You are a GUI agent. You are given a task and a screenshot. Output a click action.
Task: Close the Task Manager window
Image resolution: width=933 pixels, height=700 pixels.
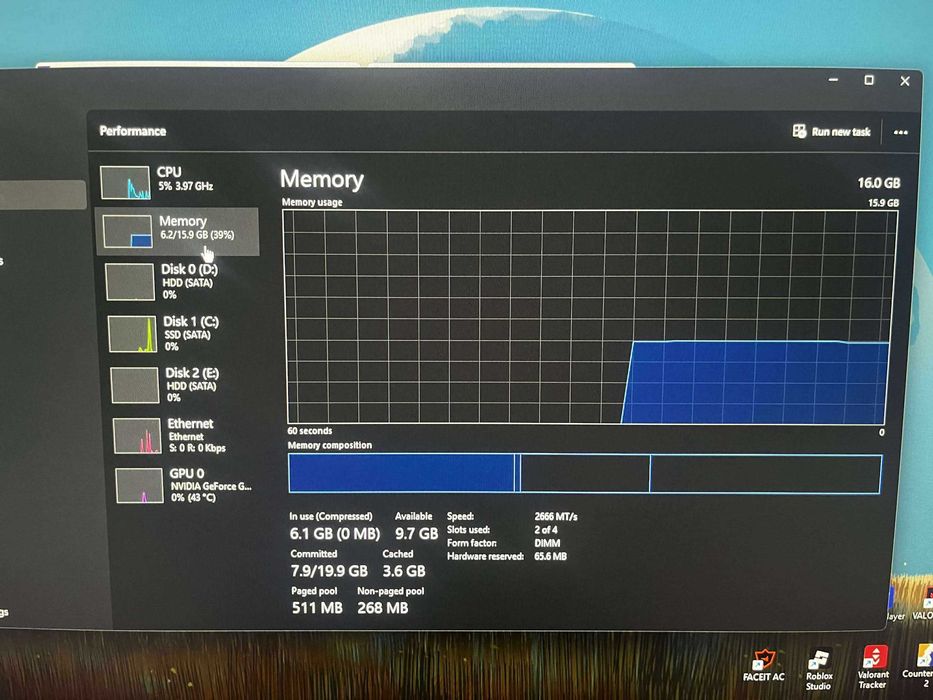pos(905,81)
